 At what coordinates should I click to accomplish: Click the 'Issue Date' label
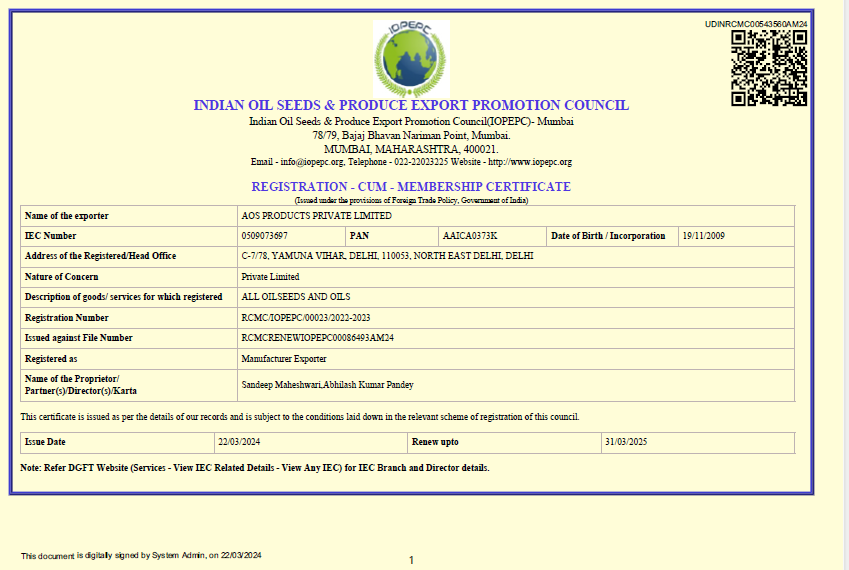[x=45, y=442]
